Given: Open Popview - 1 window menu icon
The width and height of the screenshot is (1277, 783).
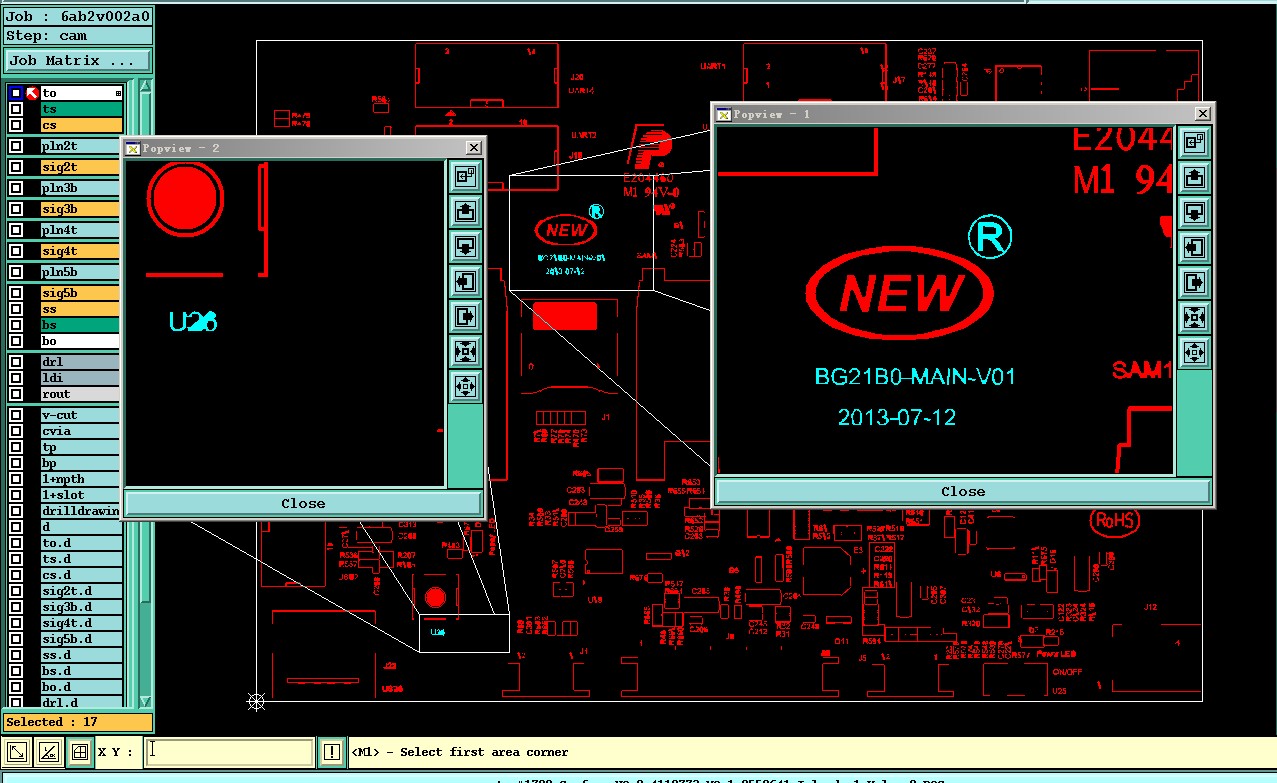Looking at the screenshot, I should [x=724, y=114].
